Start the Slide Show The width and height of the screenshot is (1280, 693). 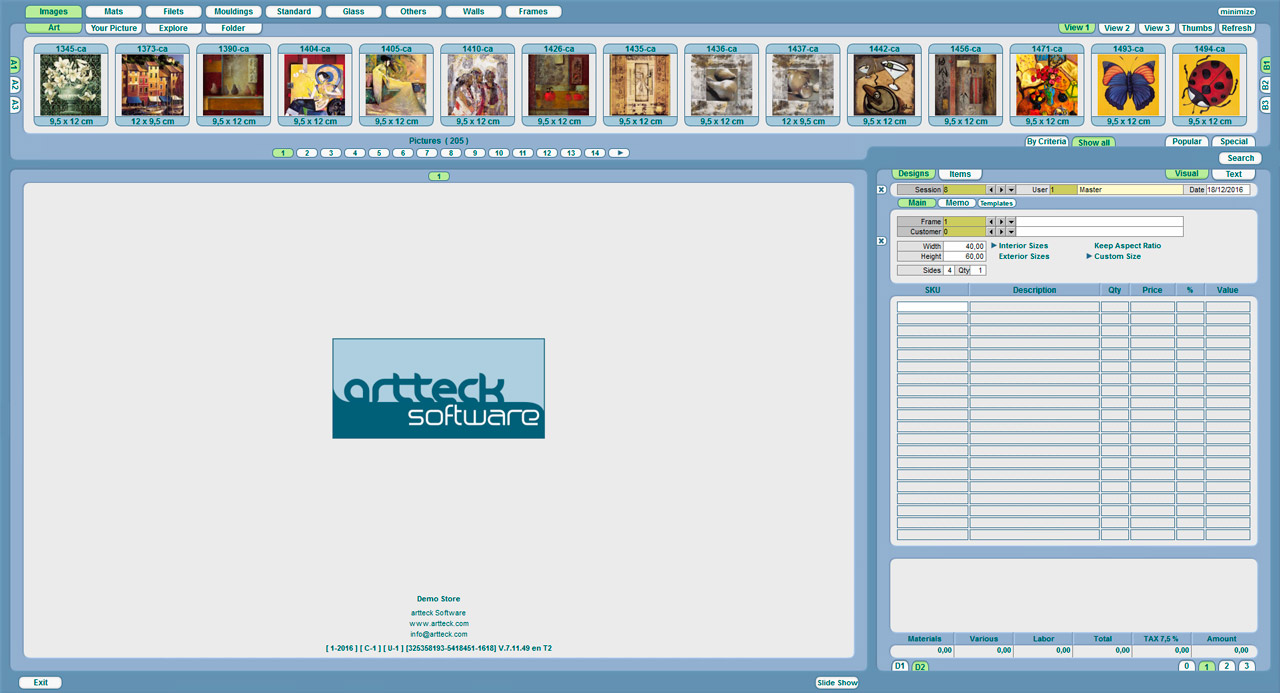point(836,683)
